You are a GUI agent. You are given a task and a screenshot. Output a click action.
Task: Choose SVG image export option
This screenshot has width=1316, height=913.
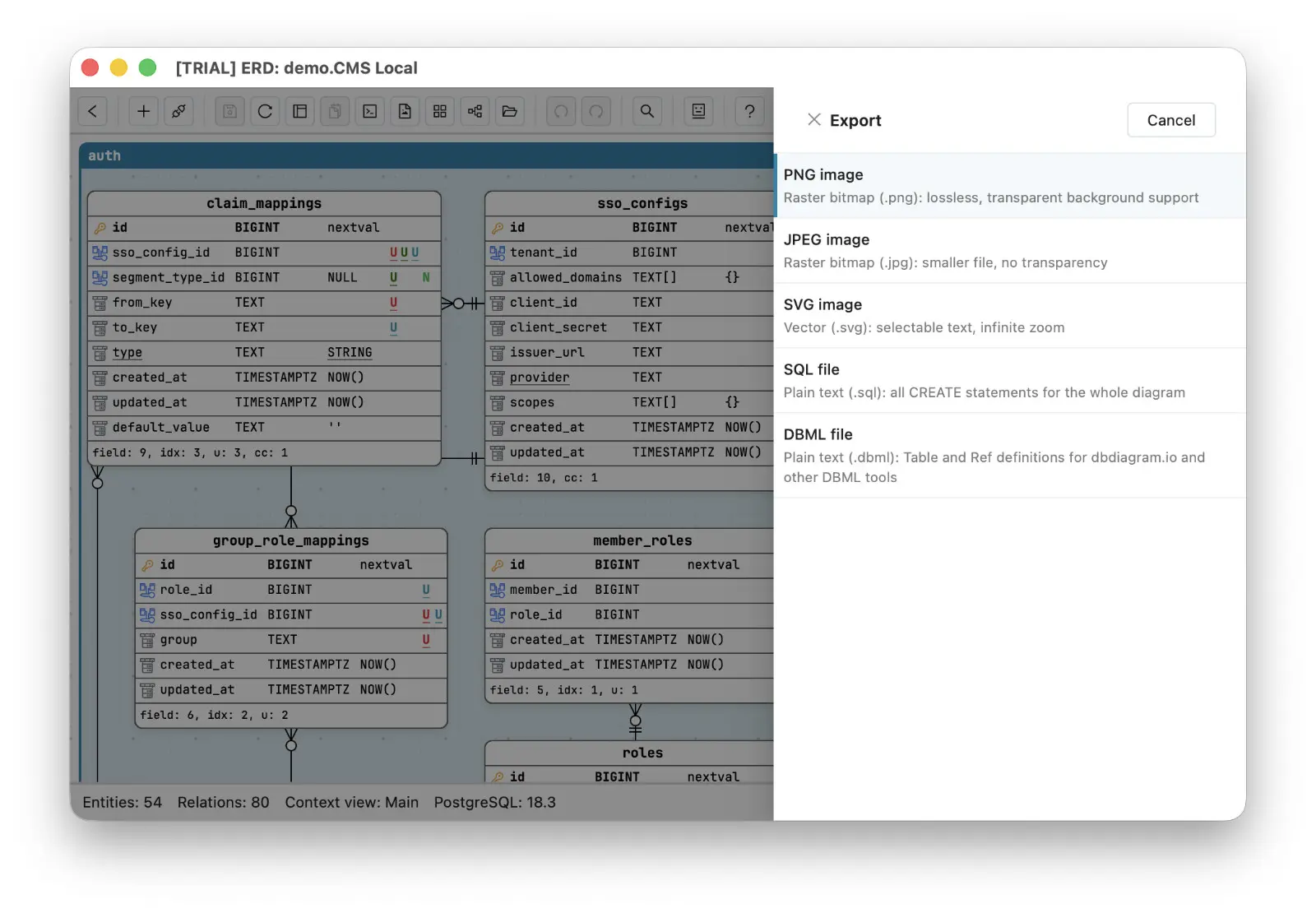pyautogui.click(x=1010, y=316)
